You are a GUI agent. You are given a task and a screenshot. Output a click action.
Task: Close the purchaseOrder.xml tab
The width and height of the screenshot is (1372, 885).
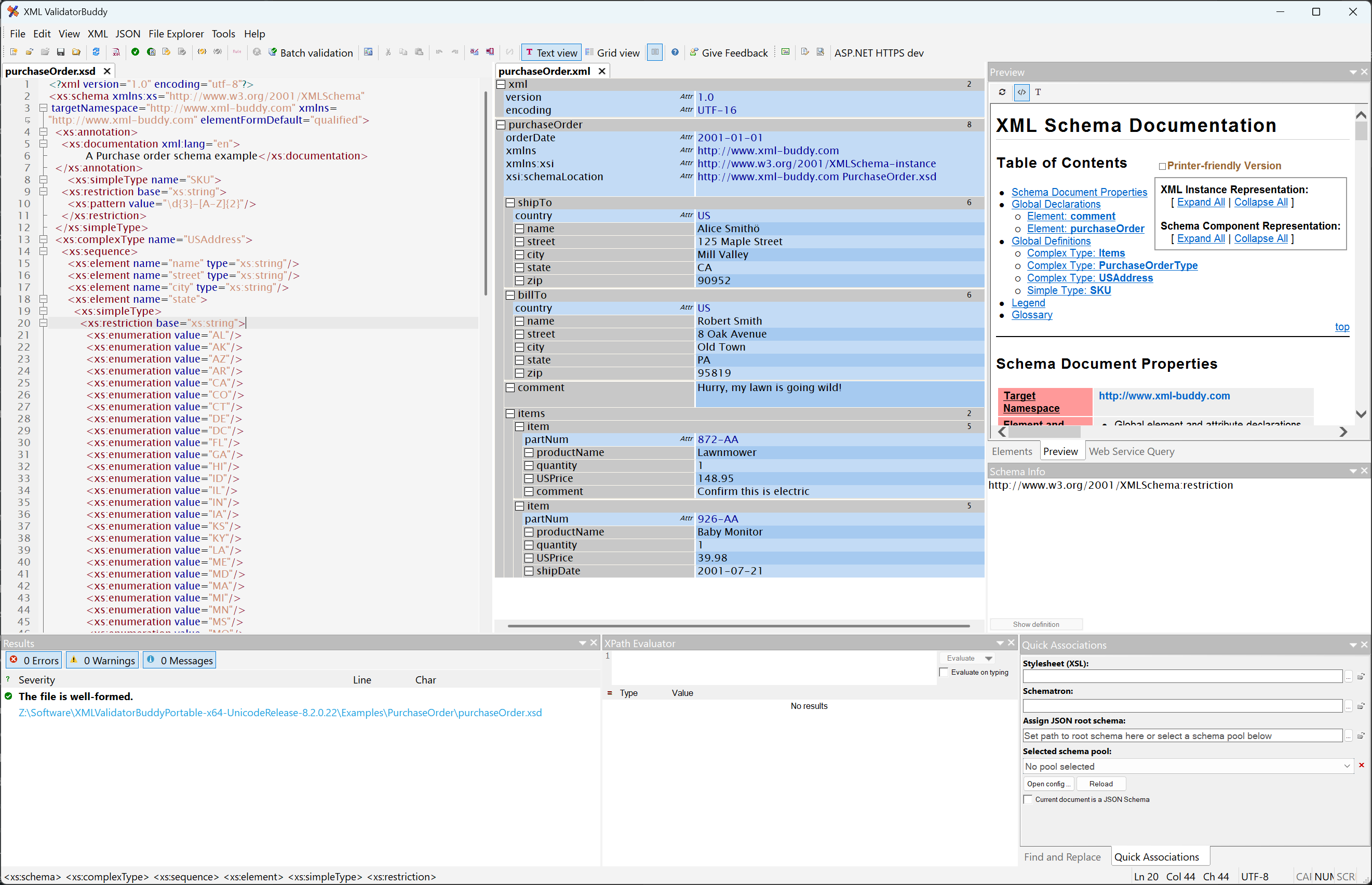[x=601, y=71]
